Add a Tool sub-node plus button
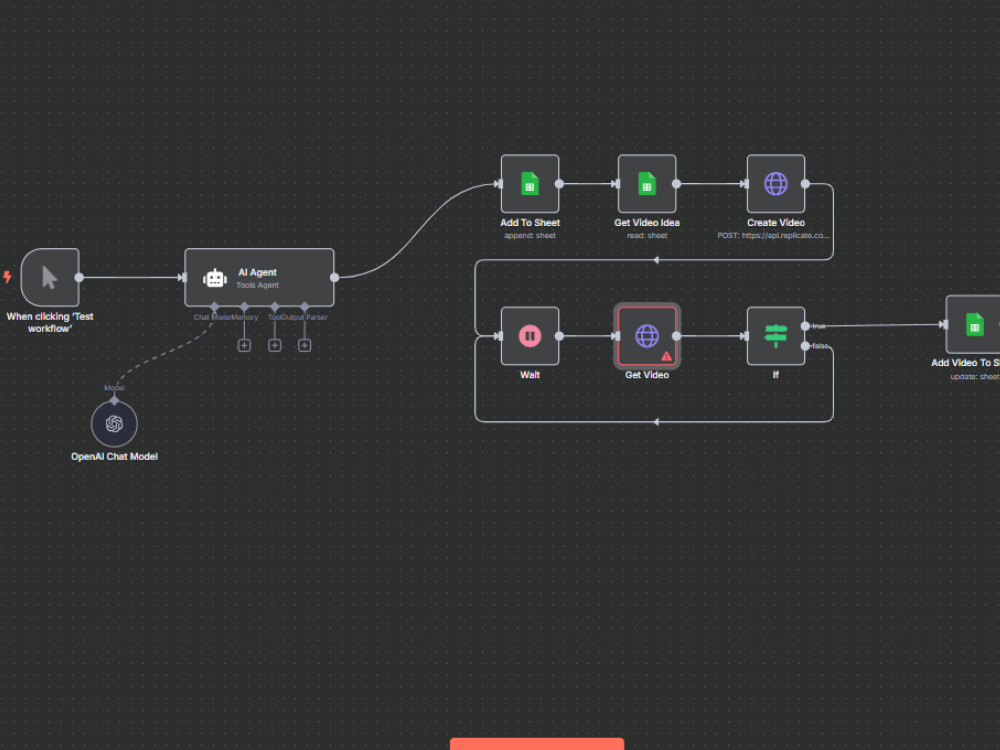1000x750 pixels. tap(274, 345)
